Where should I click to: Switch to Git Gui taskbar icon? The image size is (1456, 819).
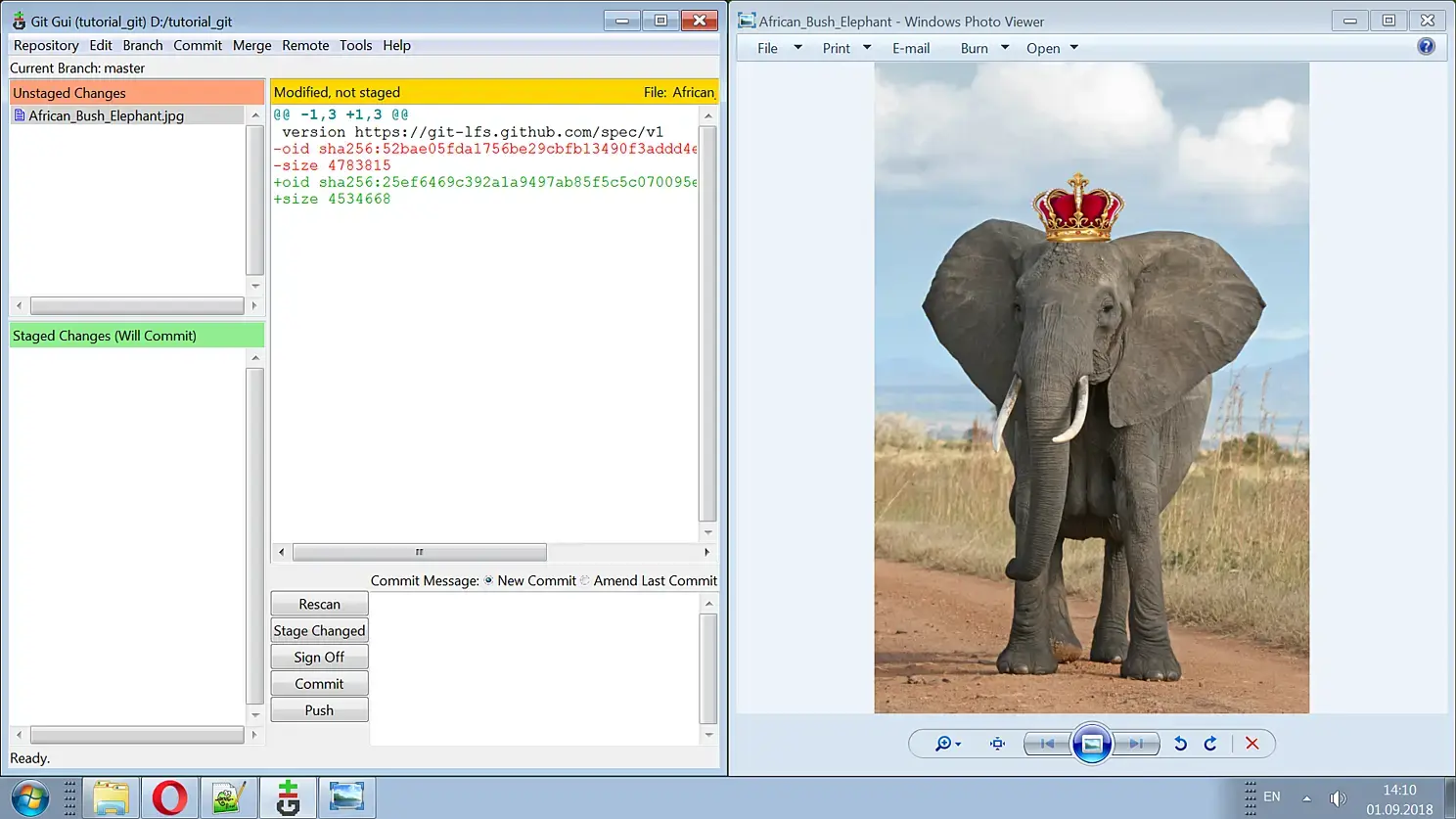tap(288, 798)
